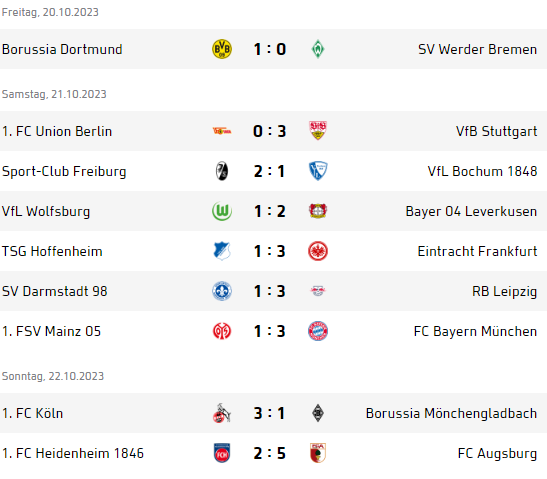Screen dimensions: 547x479
Task: Open the VfB Stuttgart club crest
Action: click(318, 131)
